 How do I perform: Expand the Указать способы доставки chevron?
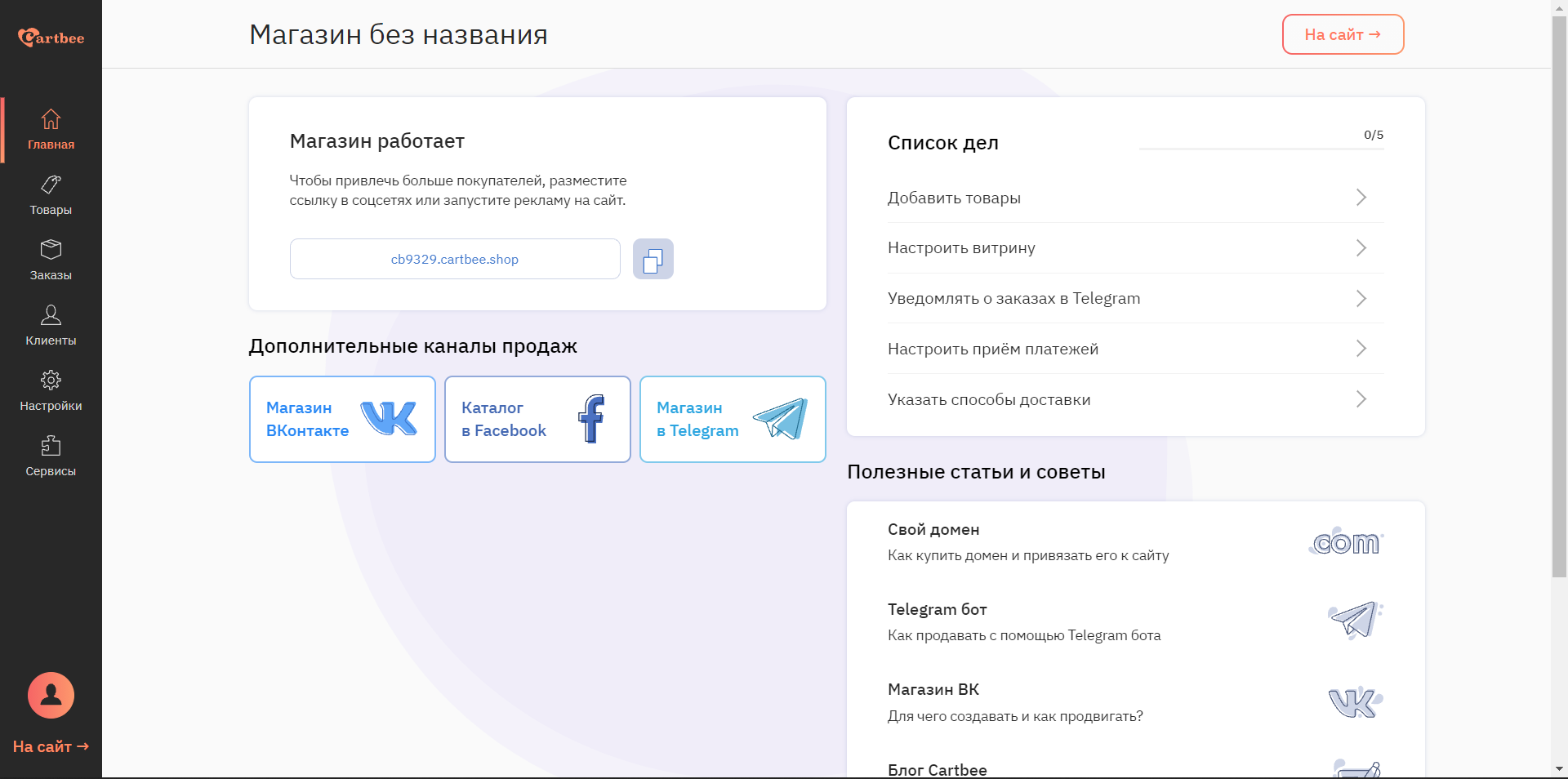click(1361, 399)
